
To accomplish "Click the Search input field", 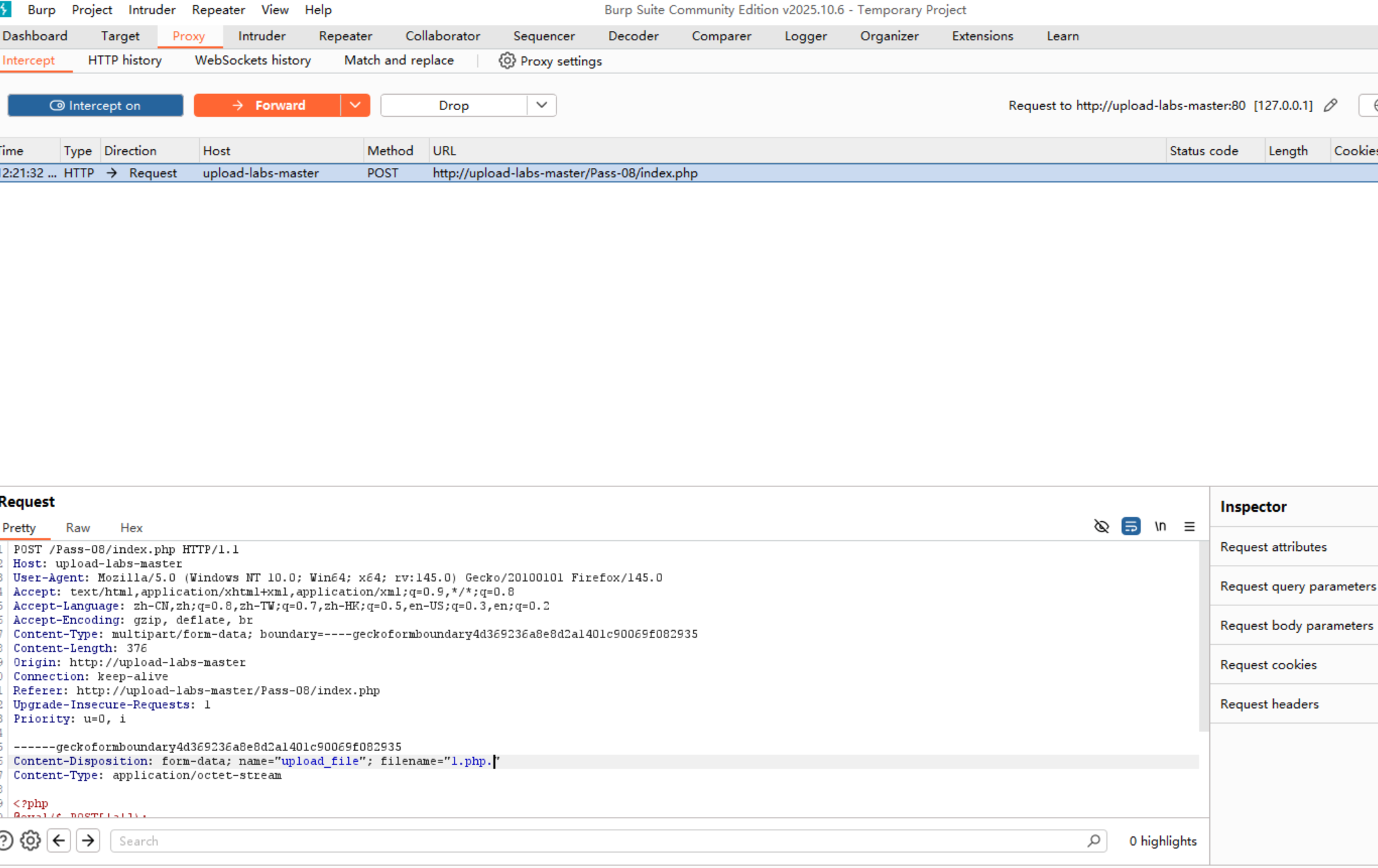I will 598,840.
